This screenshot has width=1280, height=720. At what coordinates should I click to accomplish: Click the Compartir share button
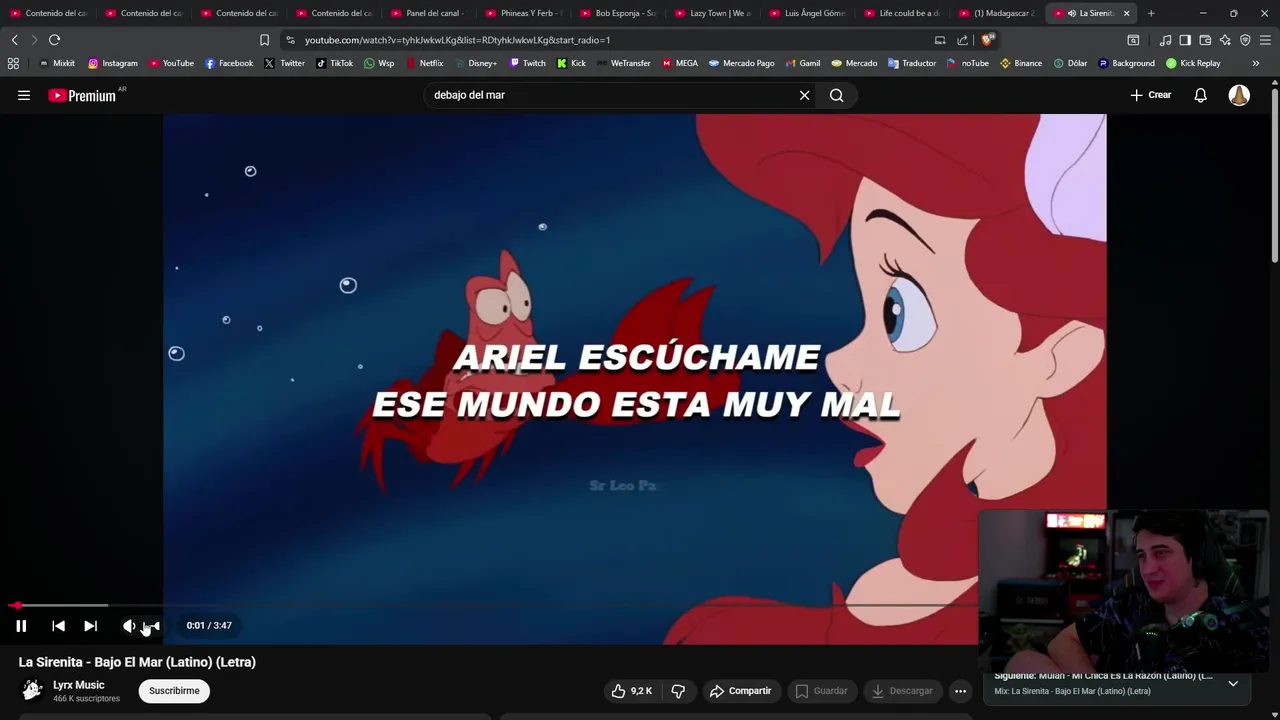coord(740,691)
